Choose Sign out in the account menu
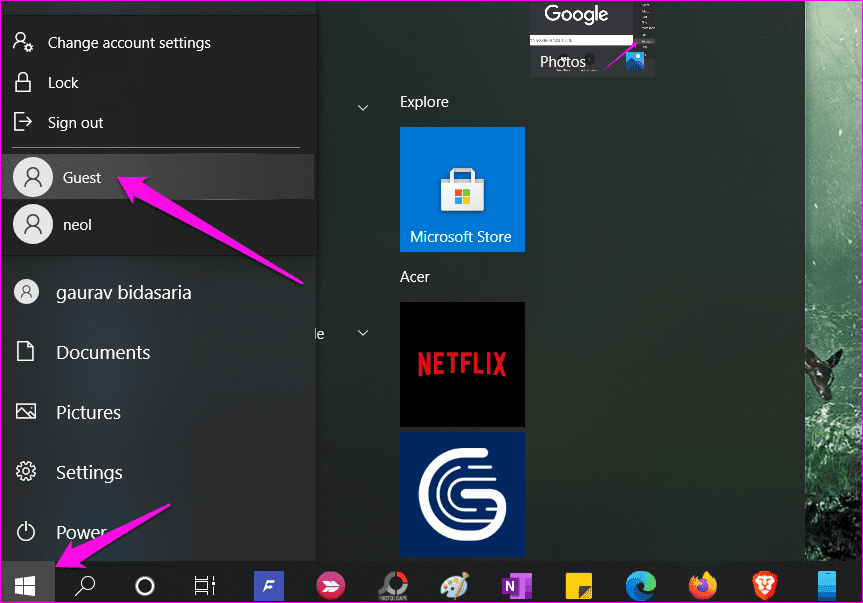Screen dimensions: 863x603 (159, 122)
